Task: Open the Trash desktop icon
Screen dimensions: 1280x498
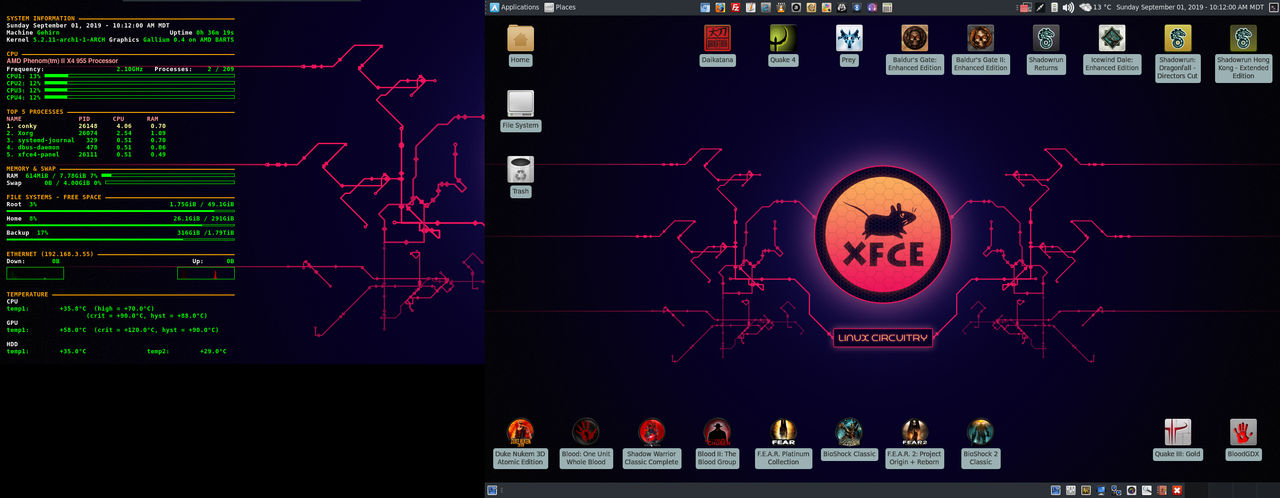Action: [520, 177]
